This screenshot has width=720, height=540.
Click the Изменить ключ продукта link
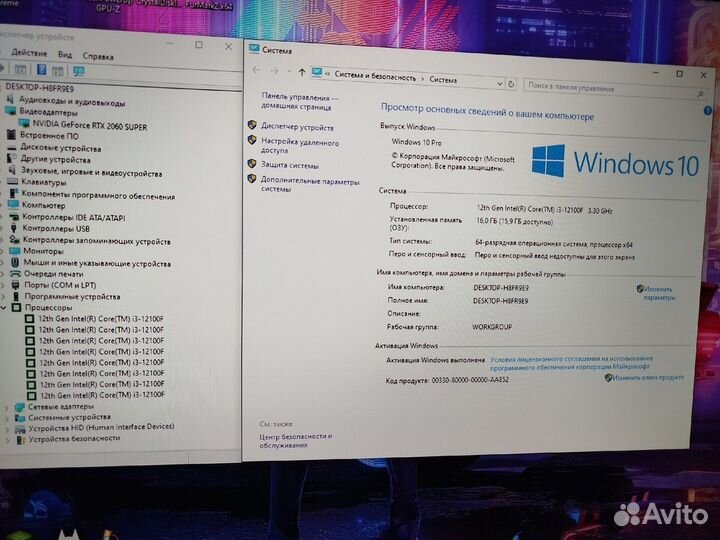[x=647, y=377]
